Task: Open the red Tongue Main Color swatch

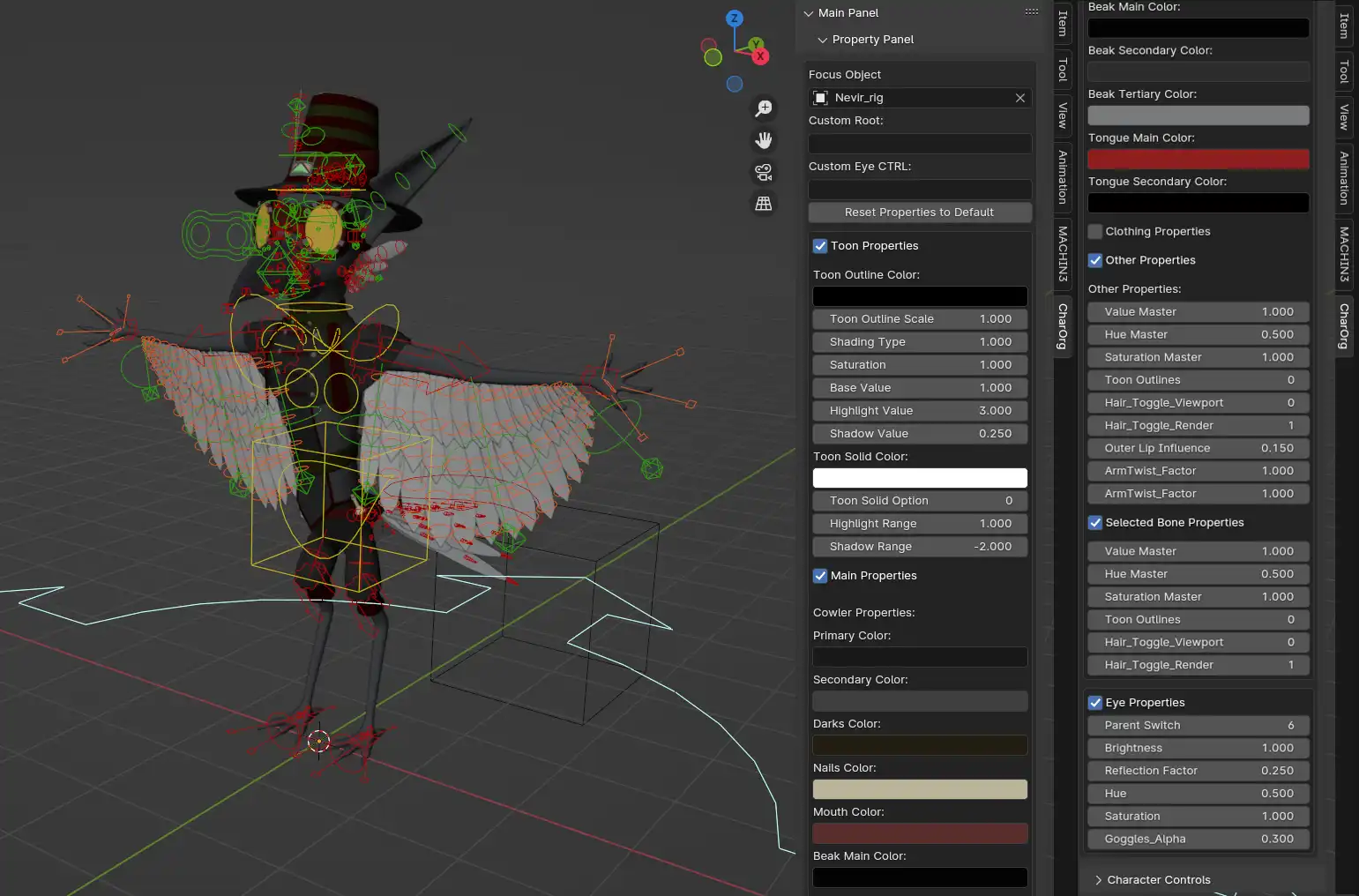Action: [x=1198, y=160]
